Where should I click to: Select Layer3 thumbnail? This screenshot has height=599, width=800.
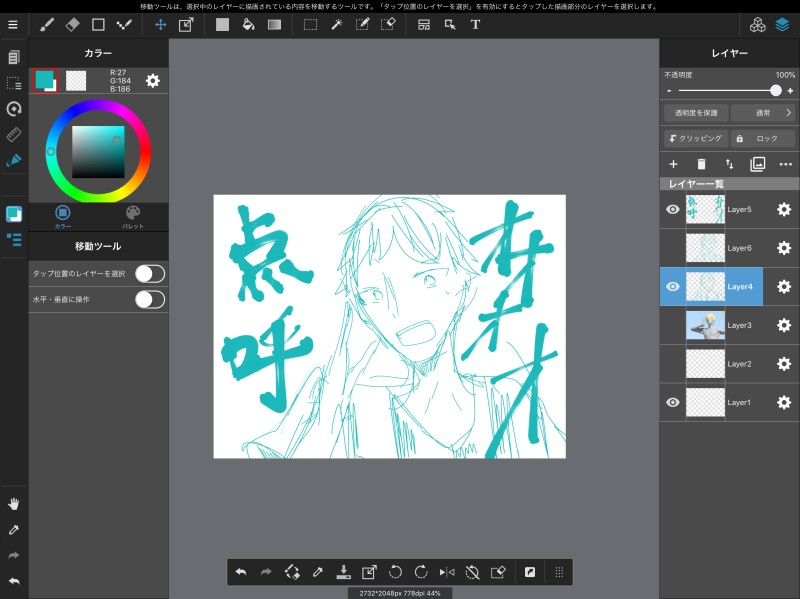coord(705,326)
